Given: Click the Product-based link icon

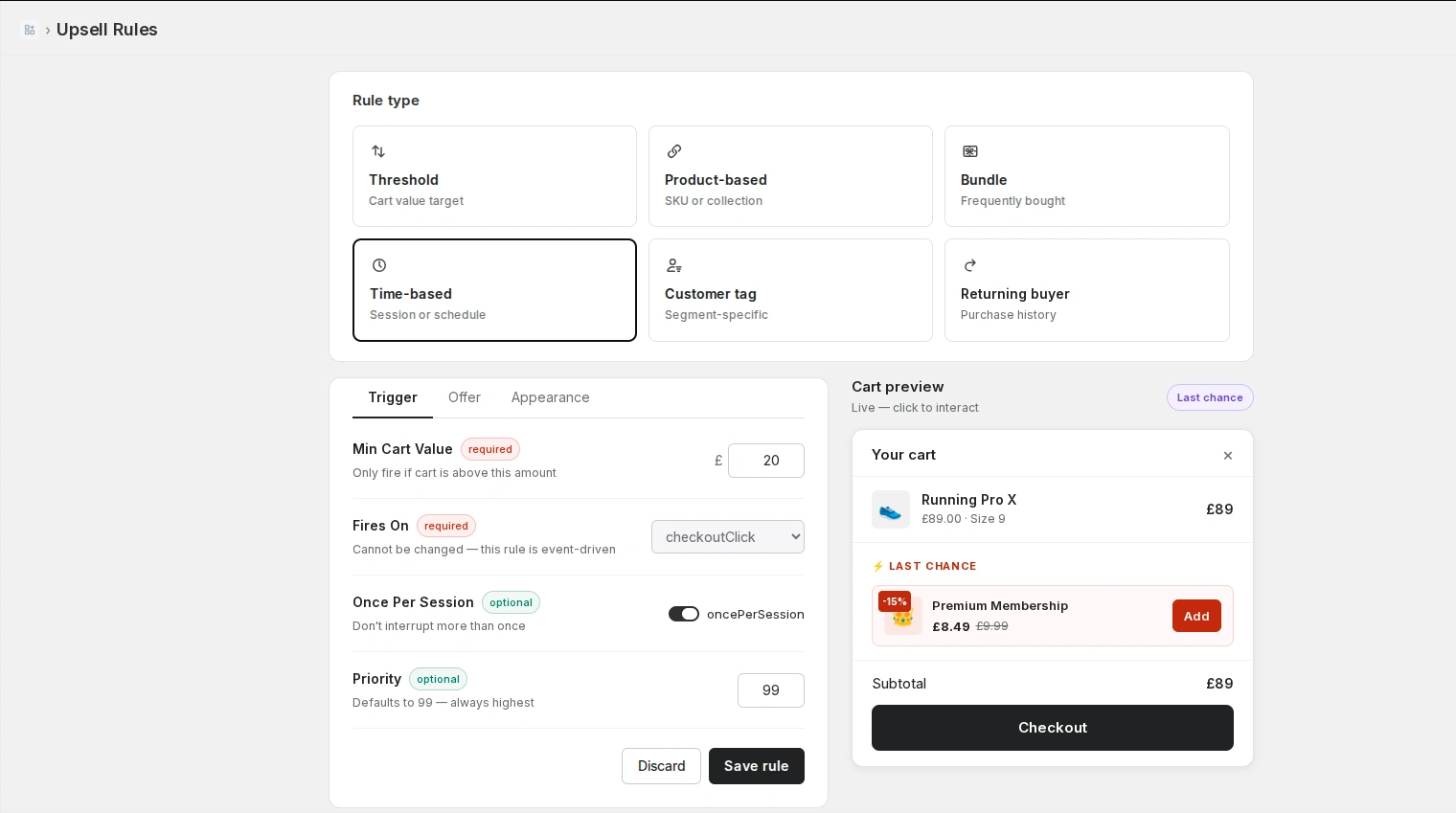Looking at the screenshot, I should [674, 151].
